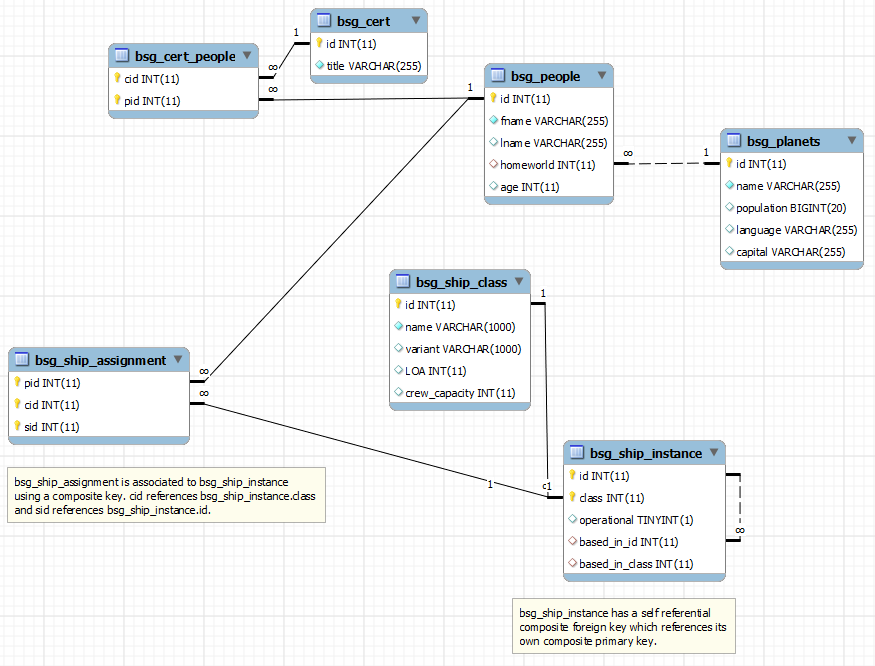Select the population BIGINT(20) column
The height and width of the screenshot is (666, 875).
792,208
